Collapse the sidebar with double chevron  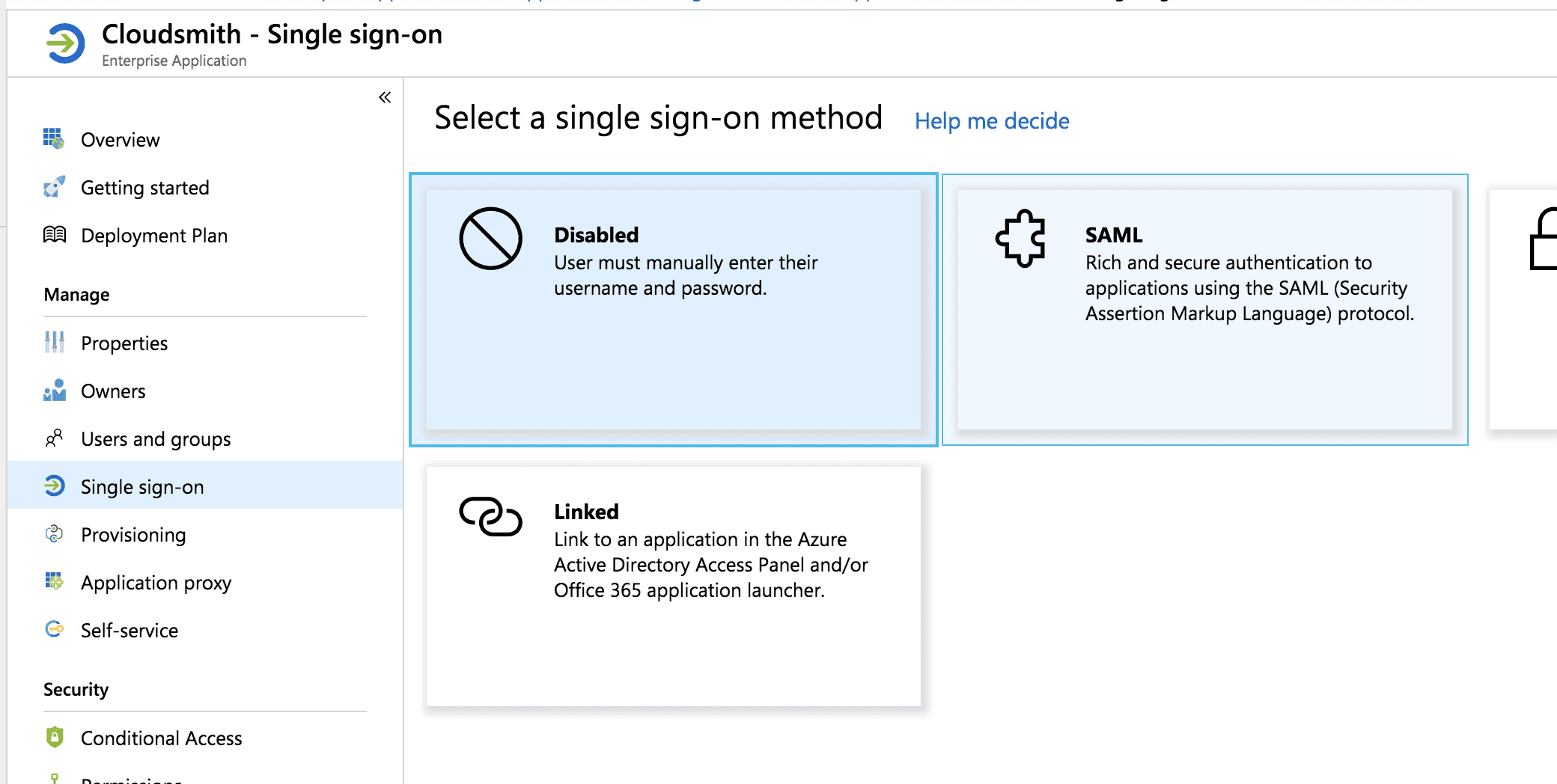pos(385,97)
